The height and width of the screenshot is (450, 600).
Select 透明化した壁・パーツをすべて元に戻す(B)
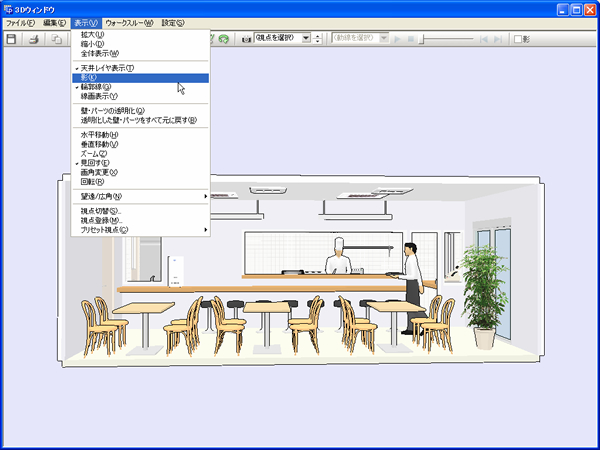click(x=140, y=121)
